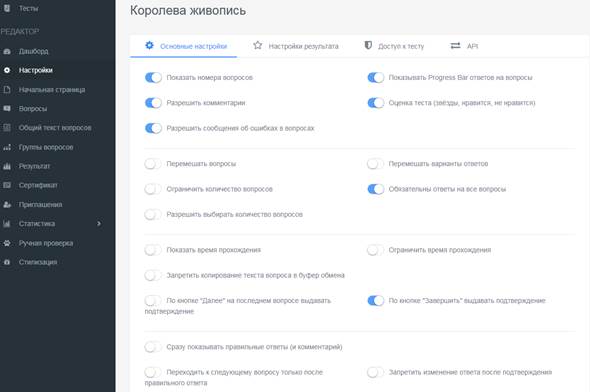
Task: Click the Результат chart icon
Action: [7, 166]
